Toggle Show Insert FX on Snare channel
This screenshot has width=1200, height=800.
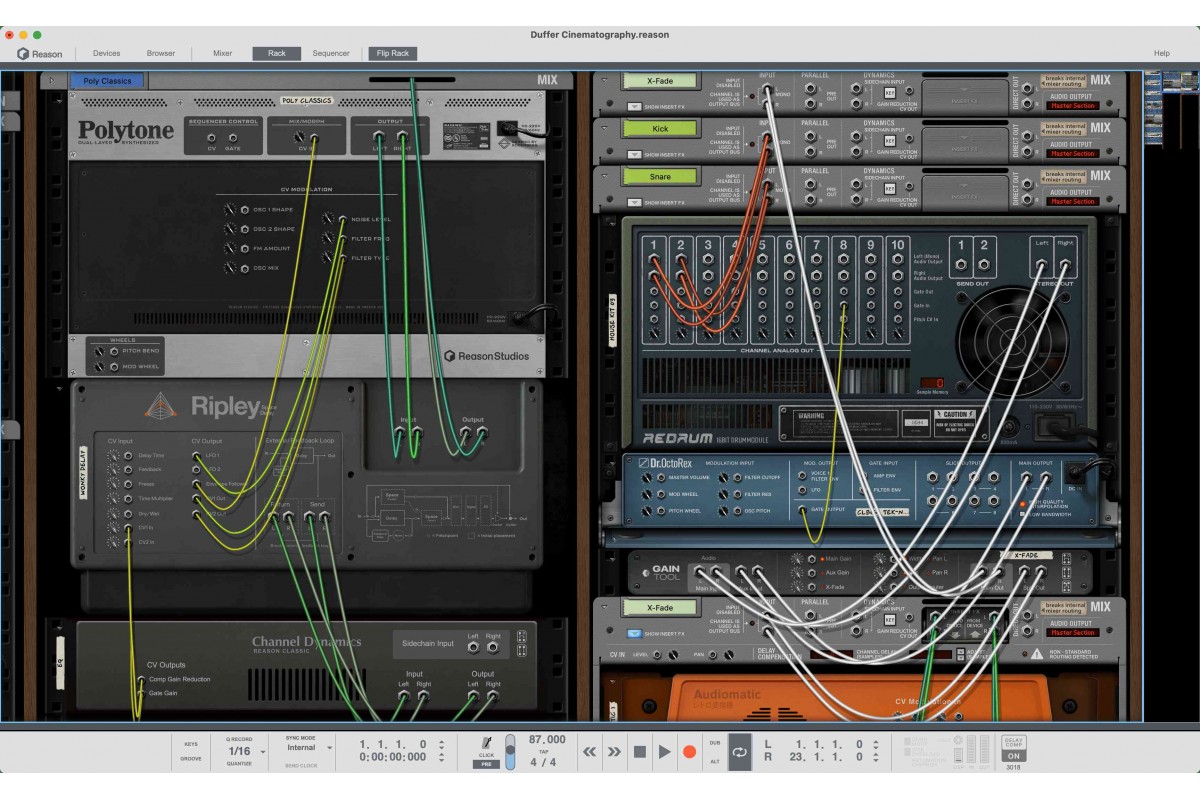click(634, 202)
